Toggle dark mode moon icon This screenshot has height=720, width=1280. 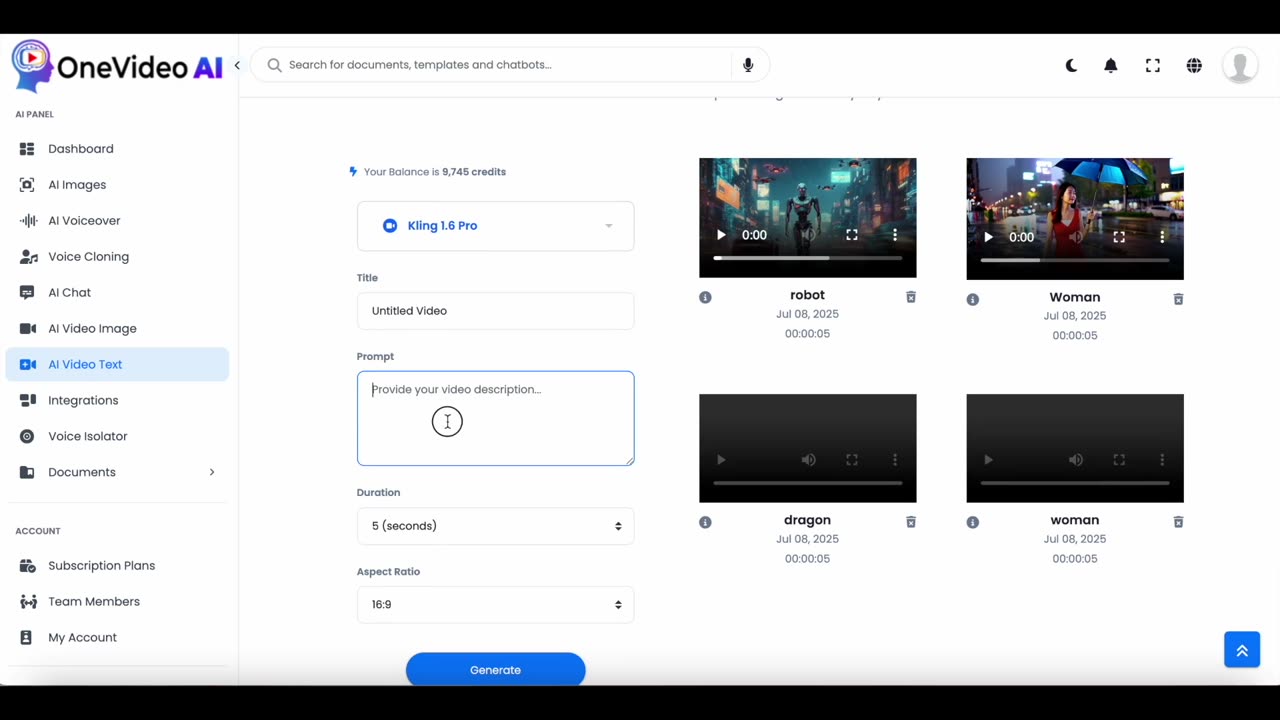1071,65
